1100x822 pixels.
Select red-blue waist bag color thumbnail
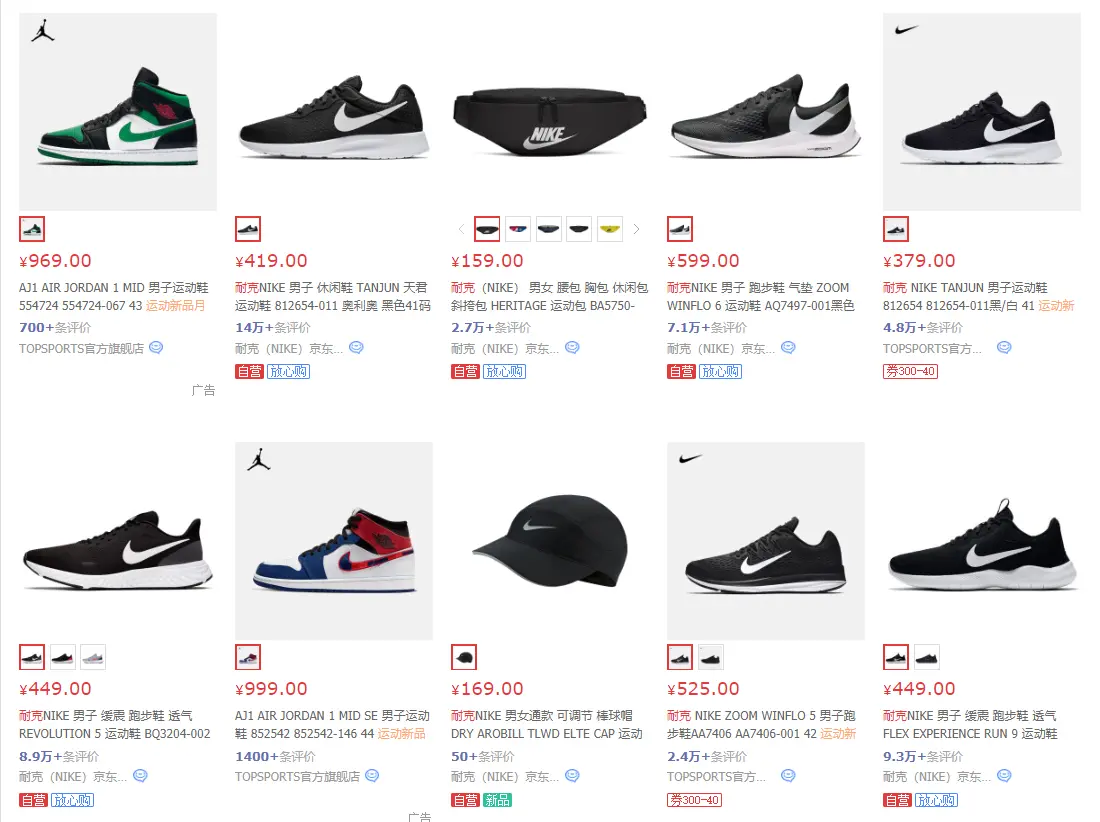[x=518, y=229]
